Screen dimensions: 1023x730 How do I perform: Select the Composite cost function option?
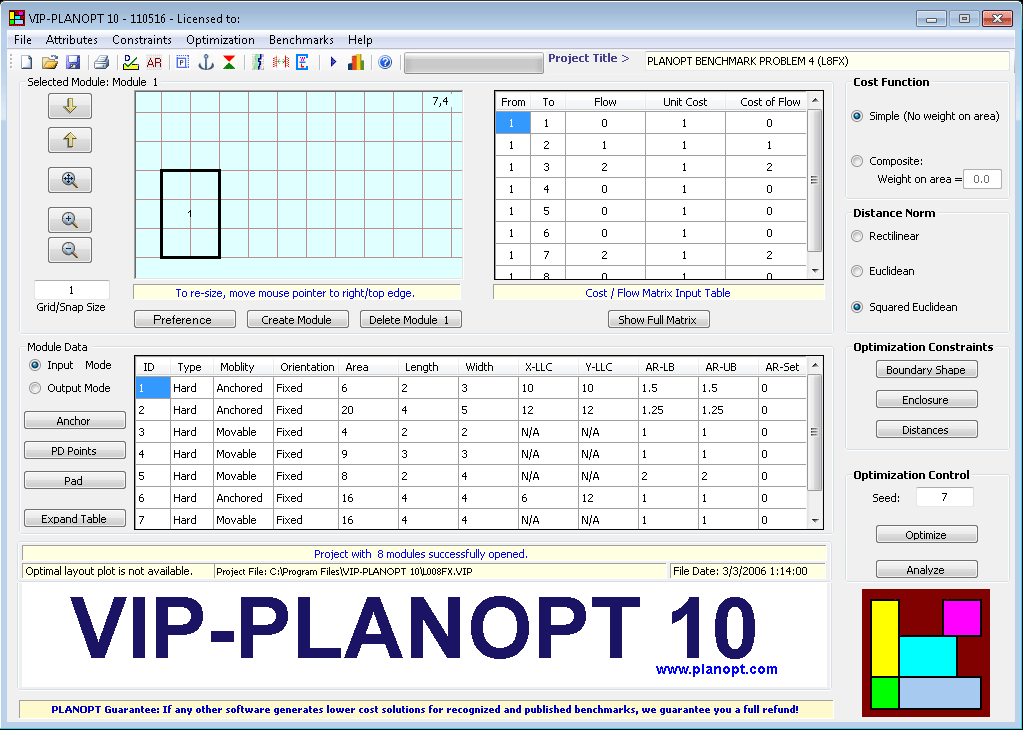point(857,161)
